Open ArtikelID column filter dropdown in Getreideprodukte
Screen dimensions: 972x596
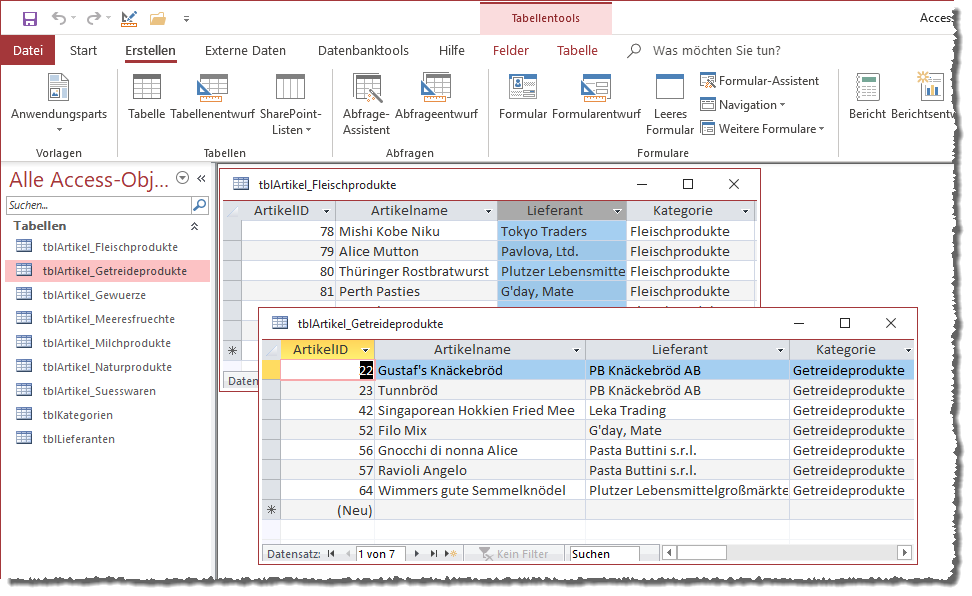(x=366, y=351)
